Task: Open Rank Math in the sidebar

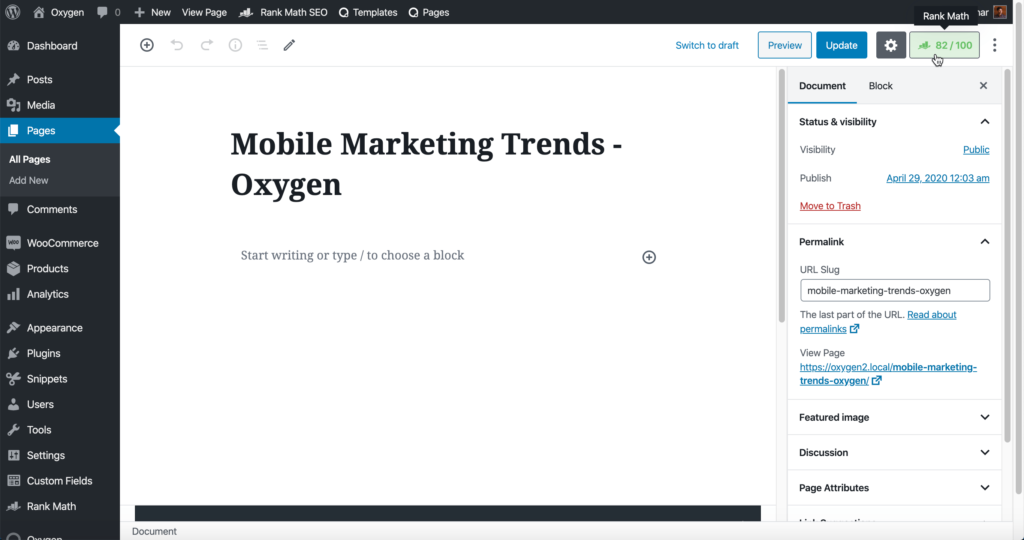Action: pos(59,506)
